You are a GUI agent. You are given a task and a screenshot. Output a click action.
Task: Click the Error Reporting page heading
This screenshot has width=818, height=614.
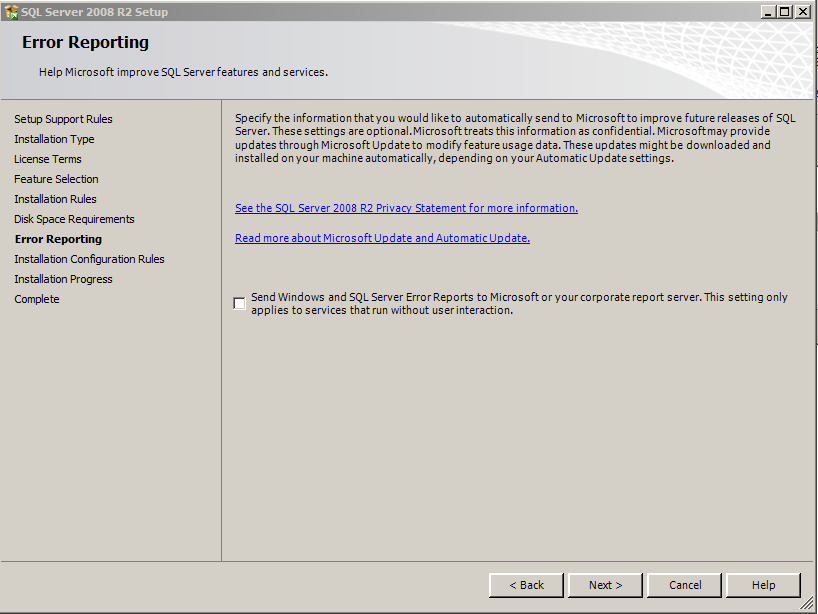point(85,42)
